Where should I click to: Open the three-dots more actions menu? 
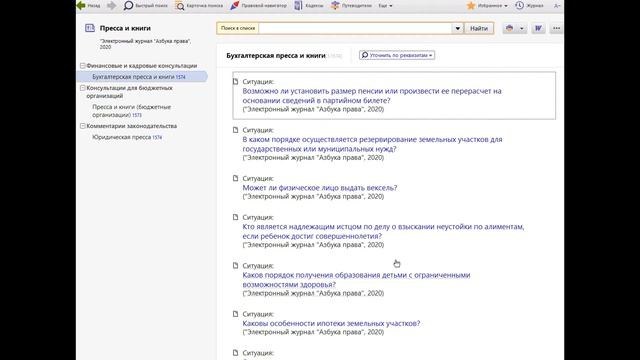click(x=556, y=28)
